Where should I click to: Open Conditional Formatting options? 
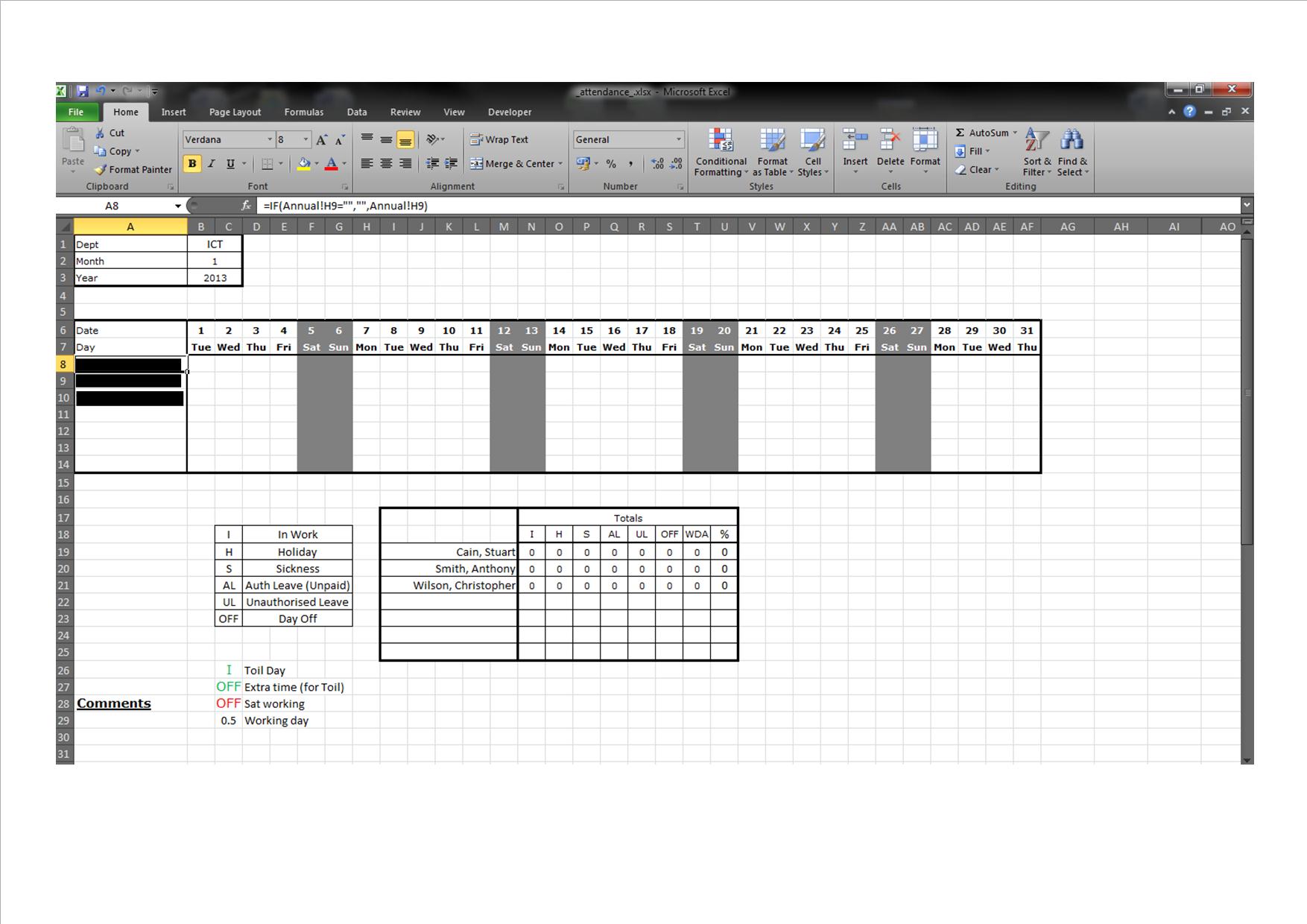pyautogui.click(x=720, y=151)
